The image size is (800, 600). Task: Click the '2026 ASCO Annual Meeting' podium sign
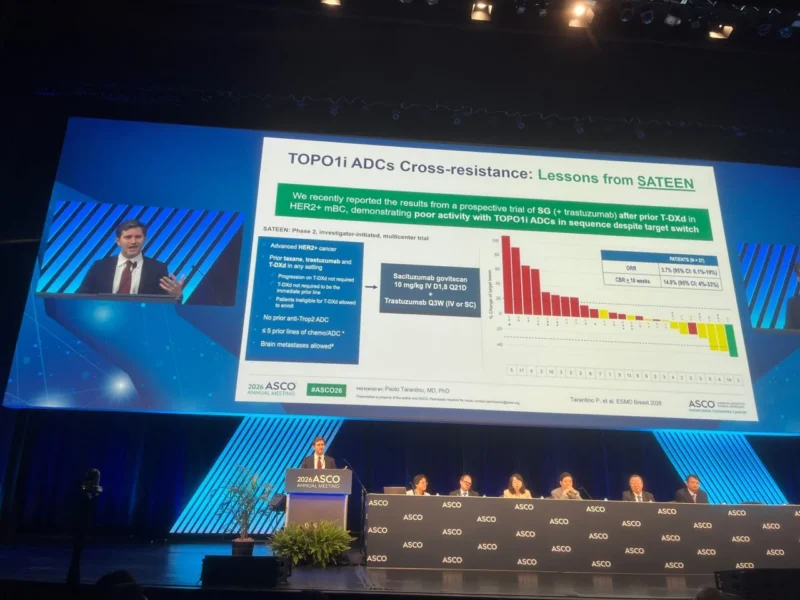click(318, 482)
